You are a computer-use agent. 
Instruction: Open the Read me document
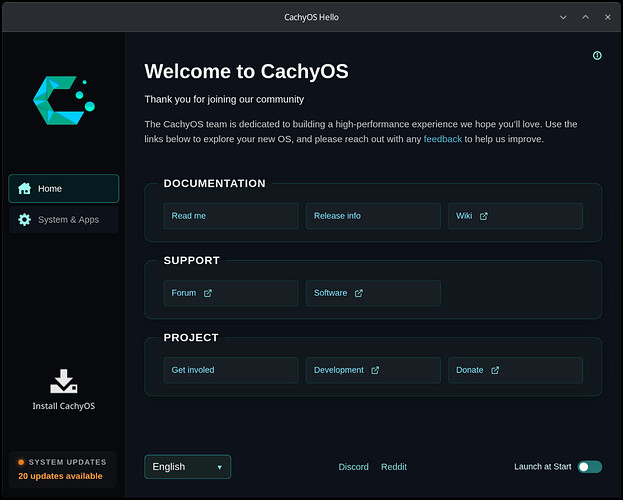(x=231, y=216)
